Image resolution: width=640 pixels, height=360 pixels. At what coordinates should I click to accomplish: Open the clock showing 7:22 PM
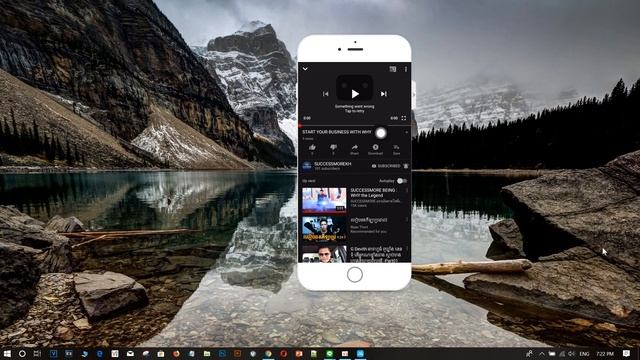click(605, 353)
